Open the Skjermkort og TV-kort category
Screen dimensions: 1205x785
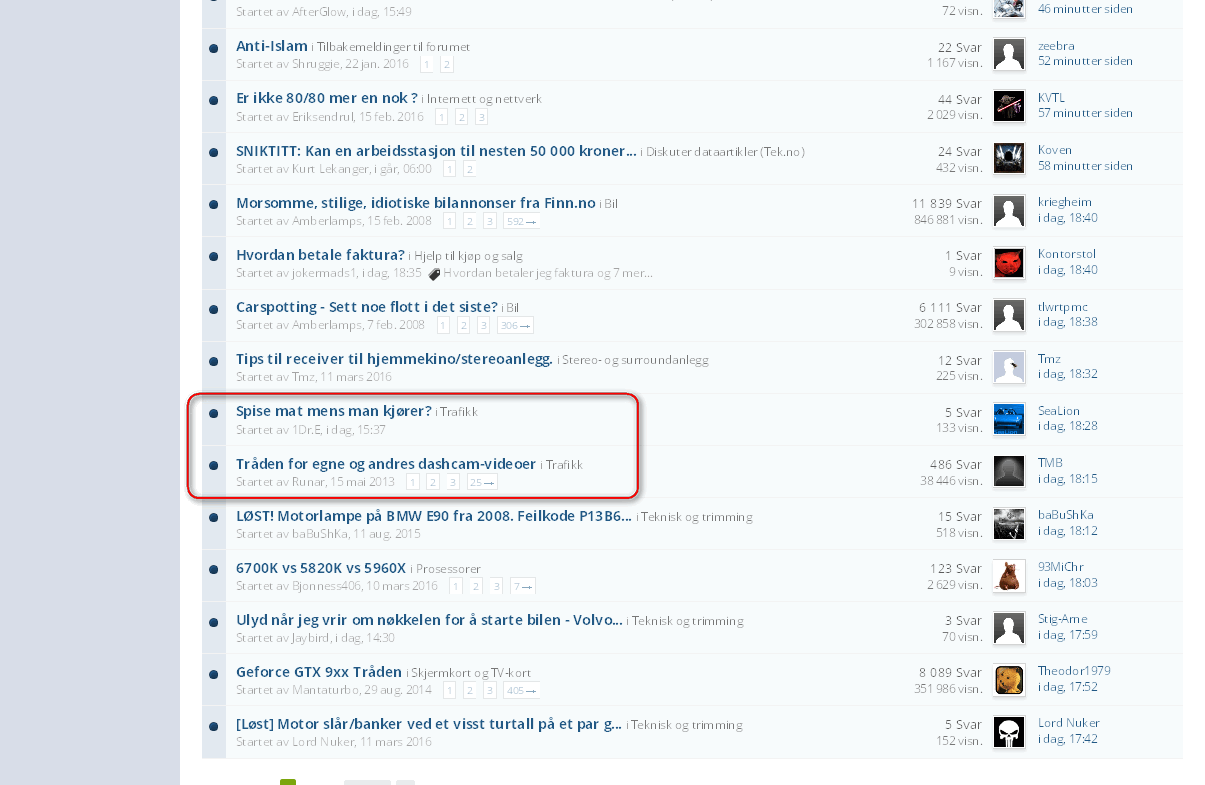pos(472,672)
